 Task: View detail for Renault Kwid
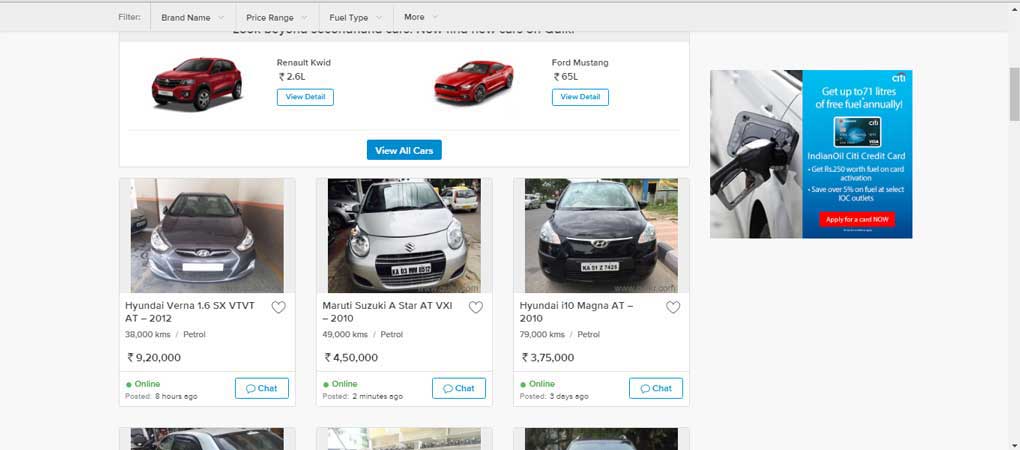tap(305, 97)
